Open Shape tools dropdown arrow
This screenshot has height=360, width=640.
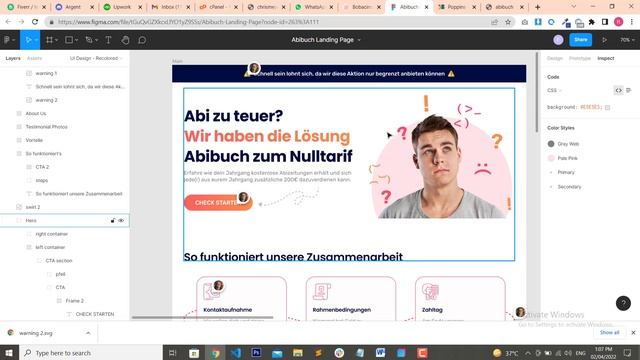click(76, 40)
